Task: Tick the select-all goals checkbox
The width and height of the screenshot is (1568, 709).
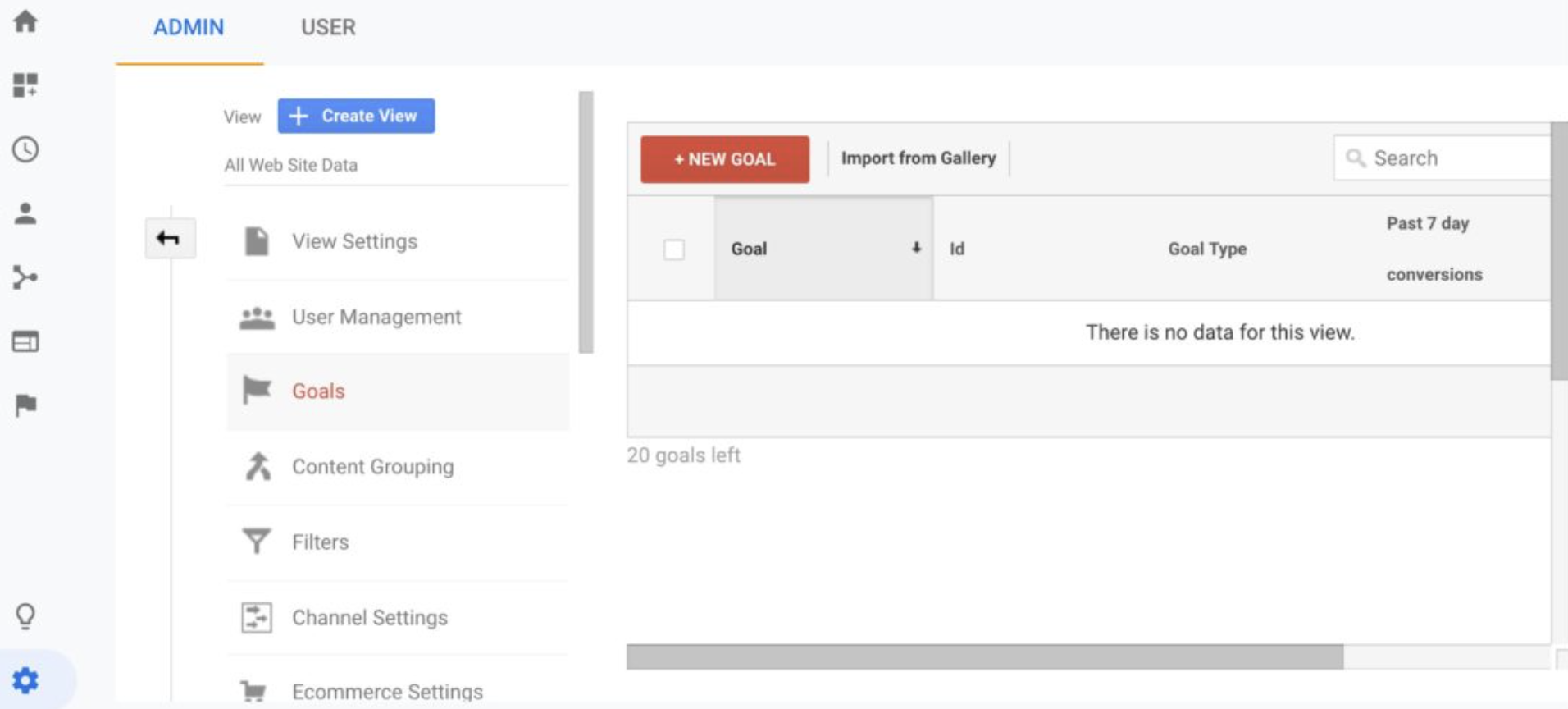Action: (x=674, y=249)
